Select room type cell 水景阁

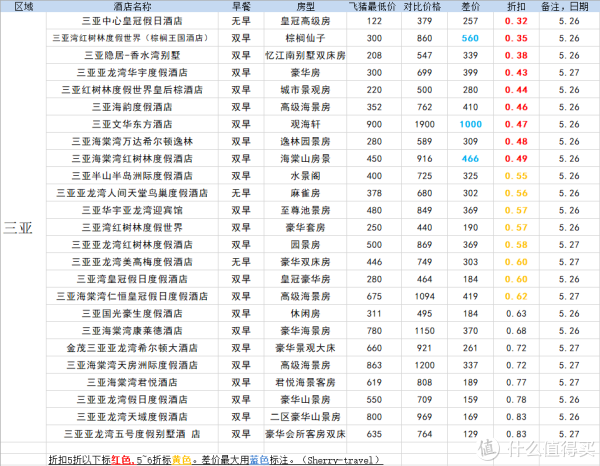click(305, 176)
